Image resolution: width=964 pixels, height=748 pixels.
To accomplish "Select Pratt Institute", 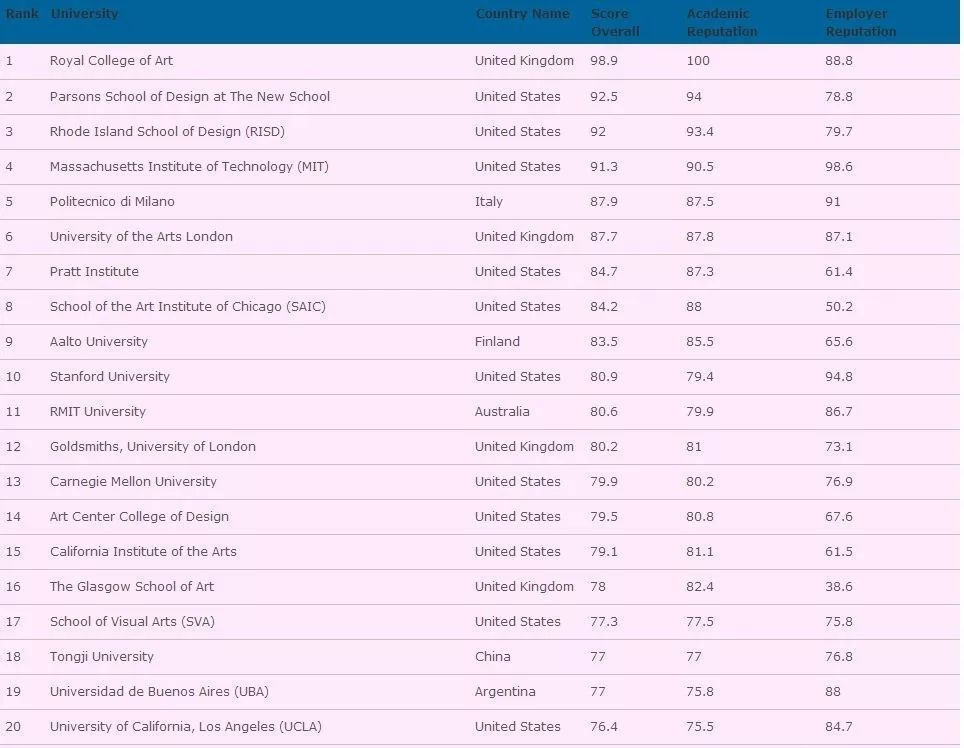I will pyautogui.click(x=94, y=272).
